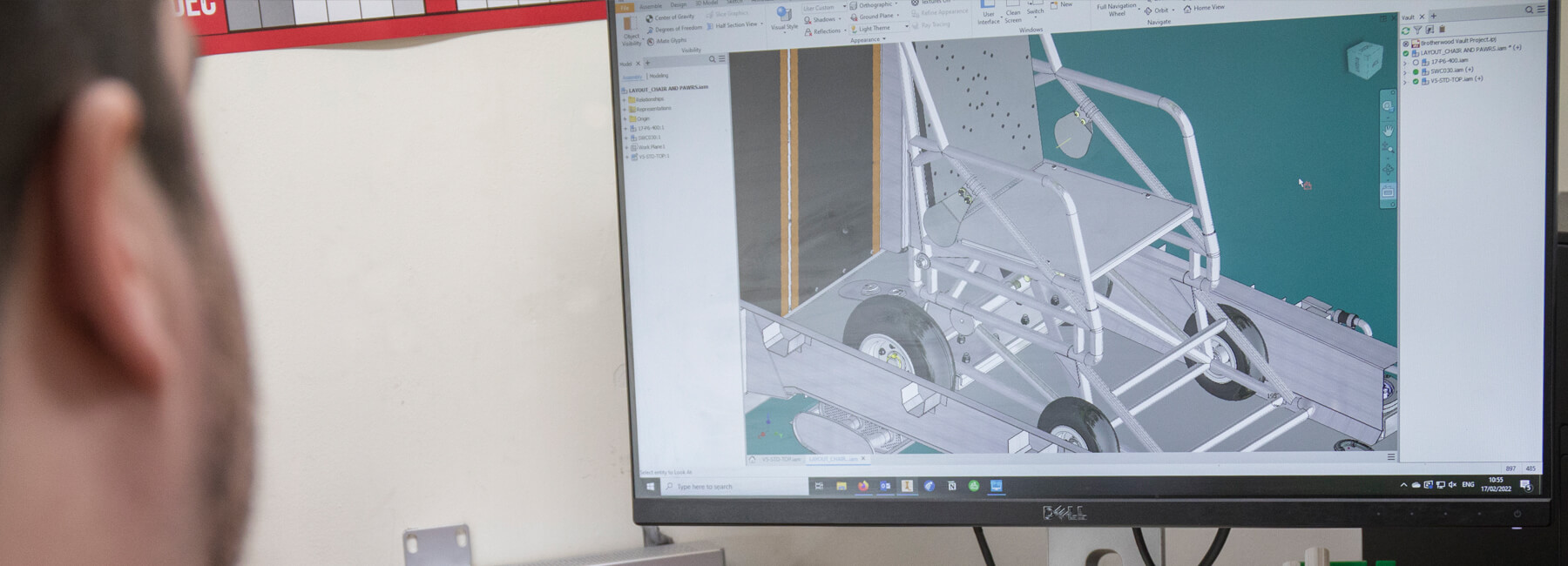The height and width of the screenshot is (566, 1568).
Task: Switch to VS-STD-TOP.iam document tab
Action: pos(781,459)
